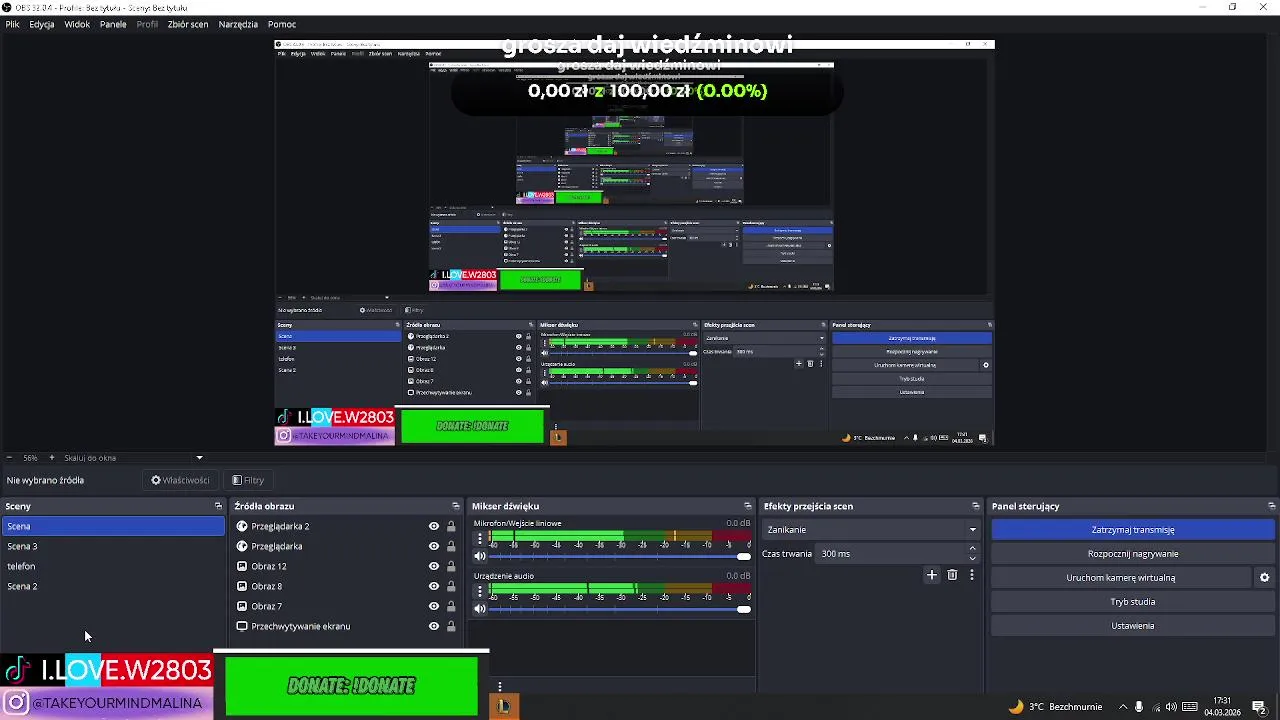Open virtual camera settings gear

click(1264, 578)
